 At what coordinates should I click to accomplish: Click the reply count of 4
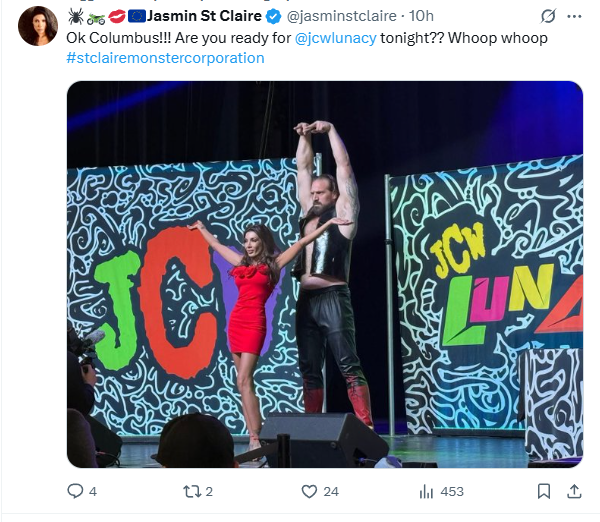pos(93,491)
